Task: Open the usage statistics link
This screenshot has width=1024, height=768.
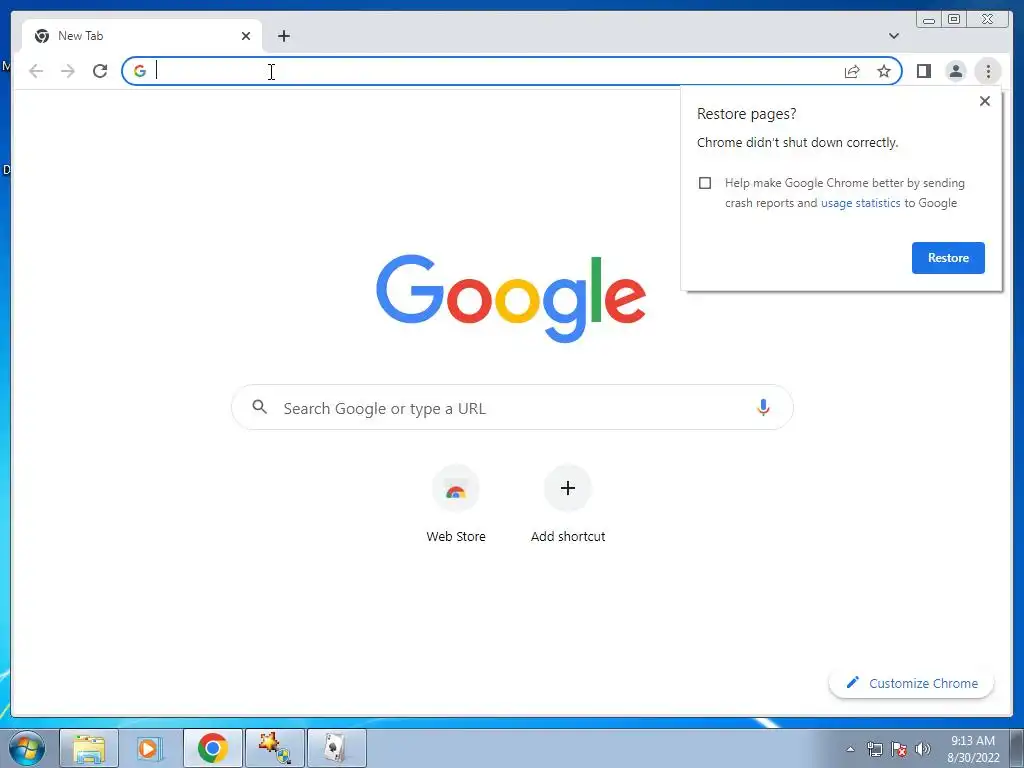Action: [860, 203]
